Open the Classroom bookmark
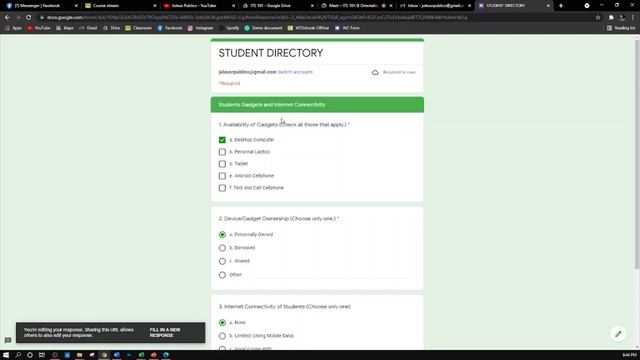The image size is (640, 360). [x=138, y=28]
